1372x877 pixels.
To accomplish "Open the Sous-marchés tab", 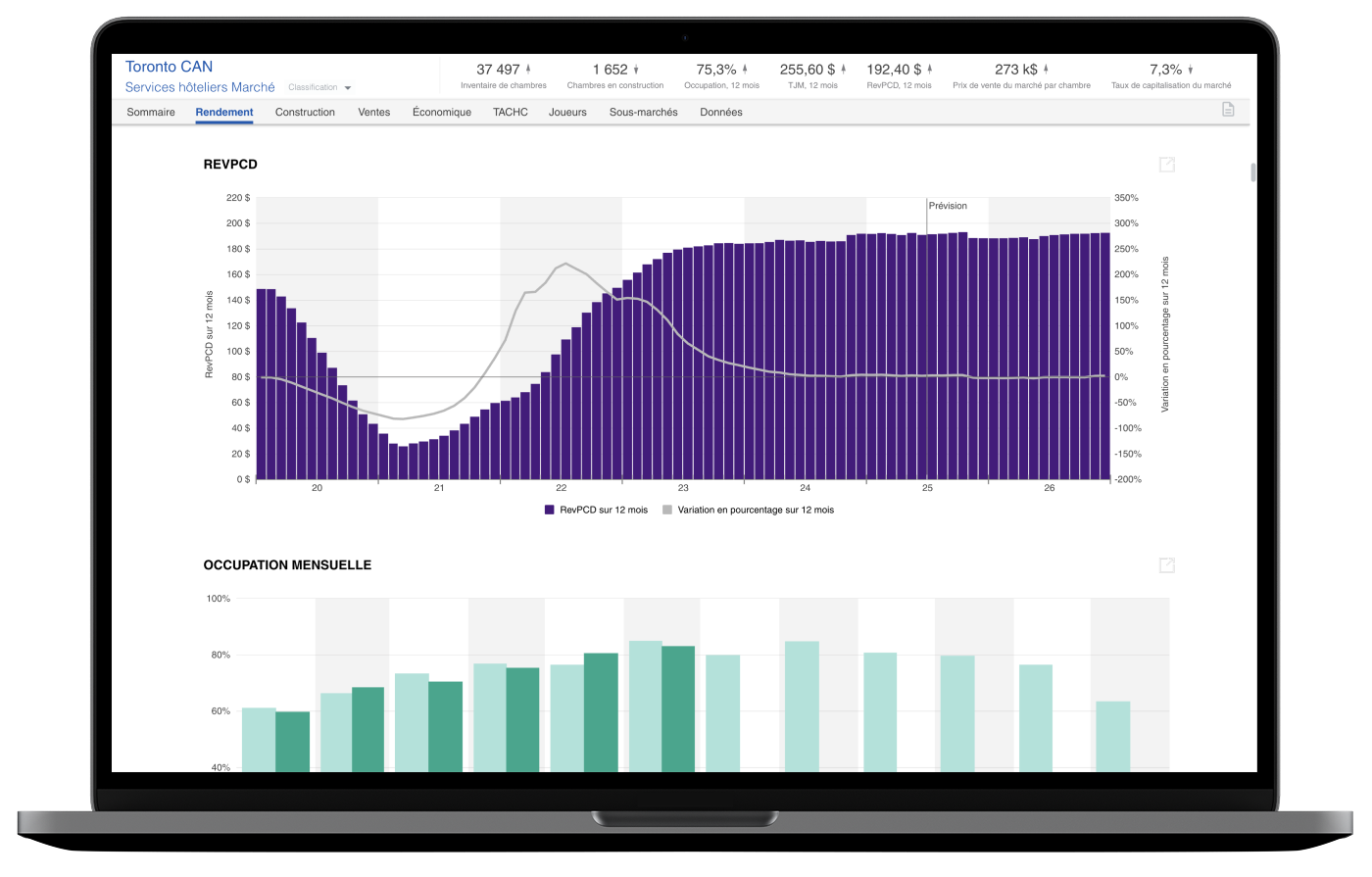I will click(643, 113).
